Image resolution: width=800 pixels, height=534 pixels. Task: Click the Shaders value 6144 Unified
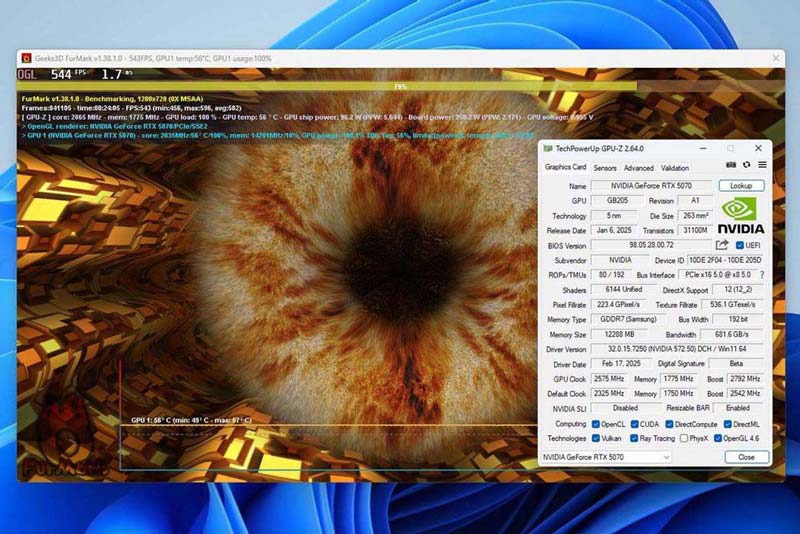click(x=623, y=290)
